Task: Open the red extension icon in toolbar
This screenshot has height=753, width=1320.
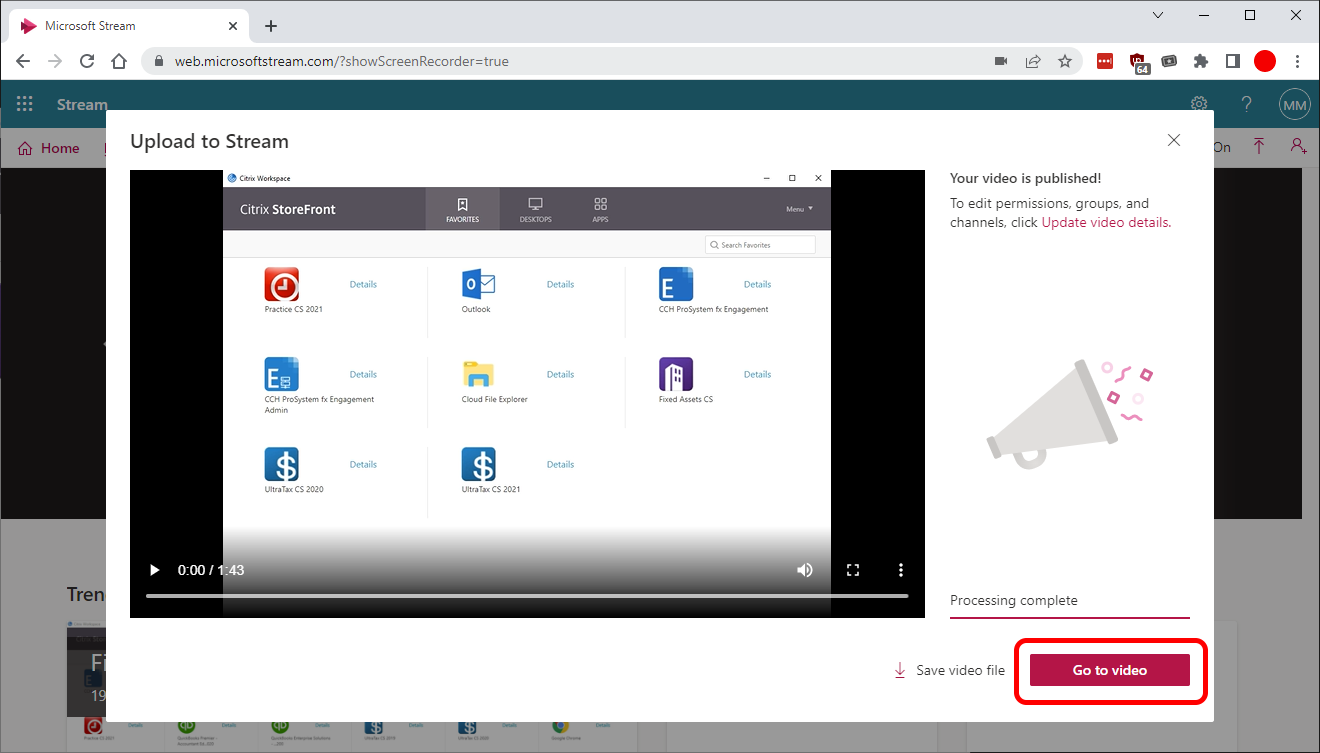Action: click(1105, 61)
